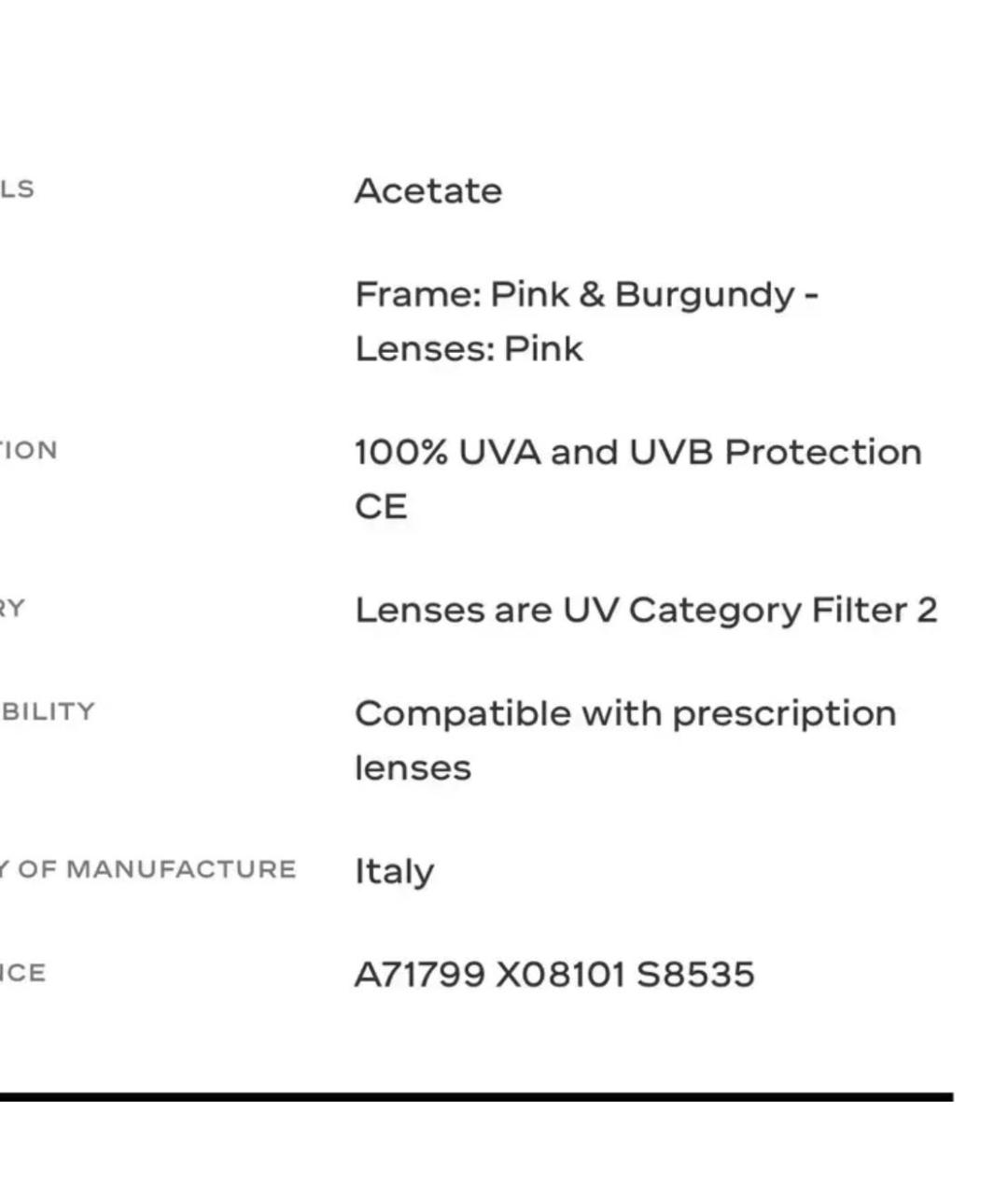1008x1195 pixels.
Task: Click the 'OF MANUFACTURE' label
Action: point(157,869)
